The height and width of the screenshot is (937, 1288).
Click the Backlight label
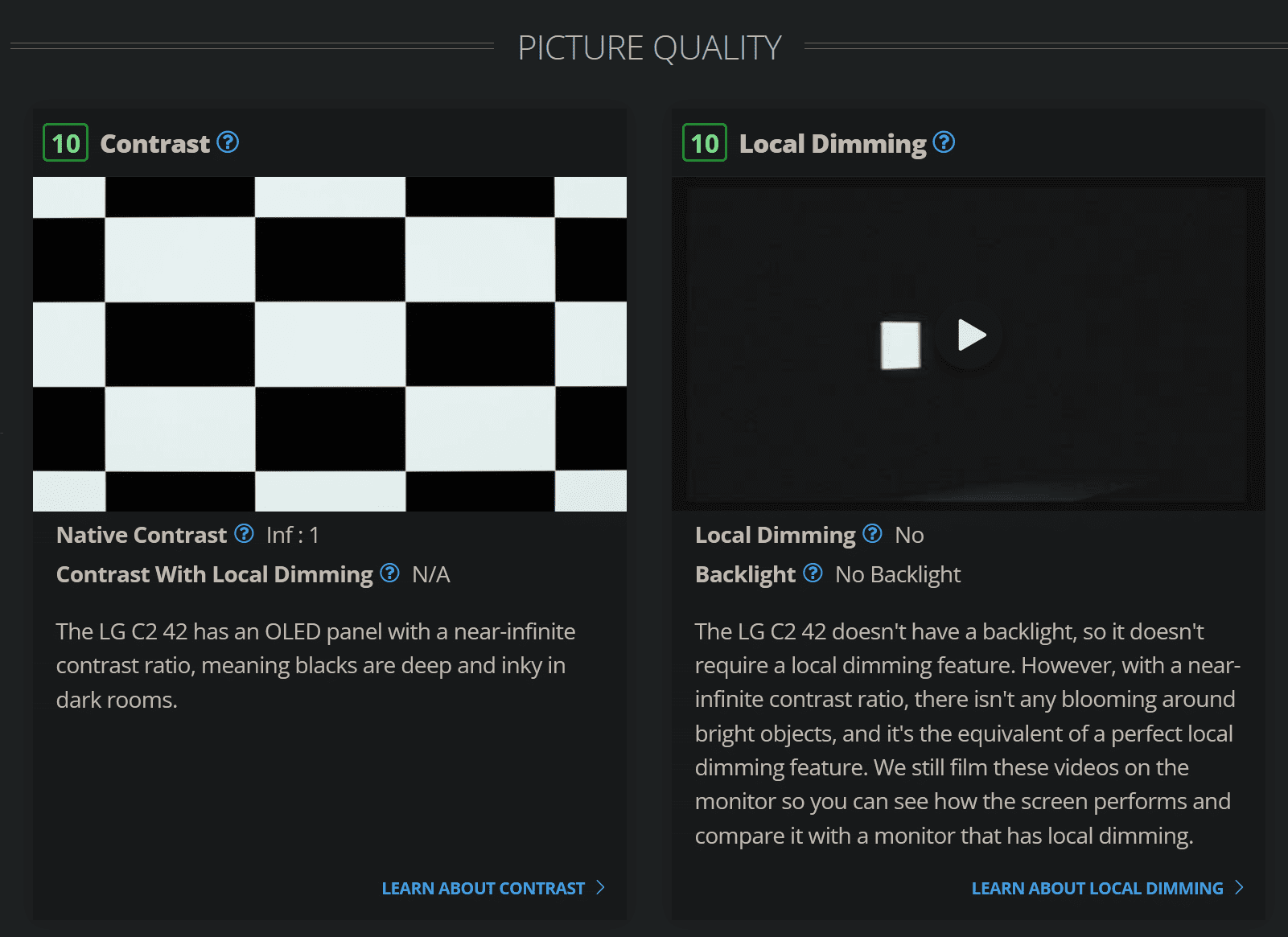(745, 574)
